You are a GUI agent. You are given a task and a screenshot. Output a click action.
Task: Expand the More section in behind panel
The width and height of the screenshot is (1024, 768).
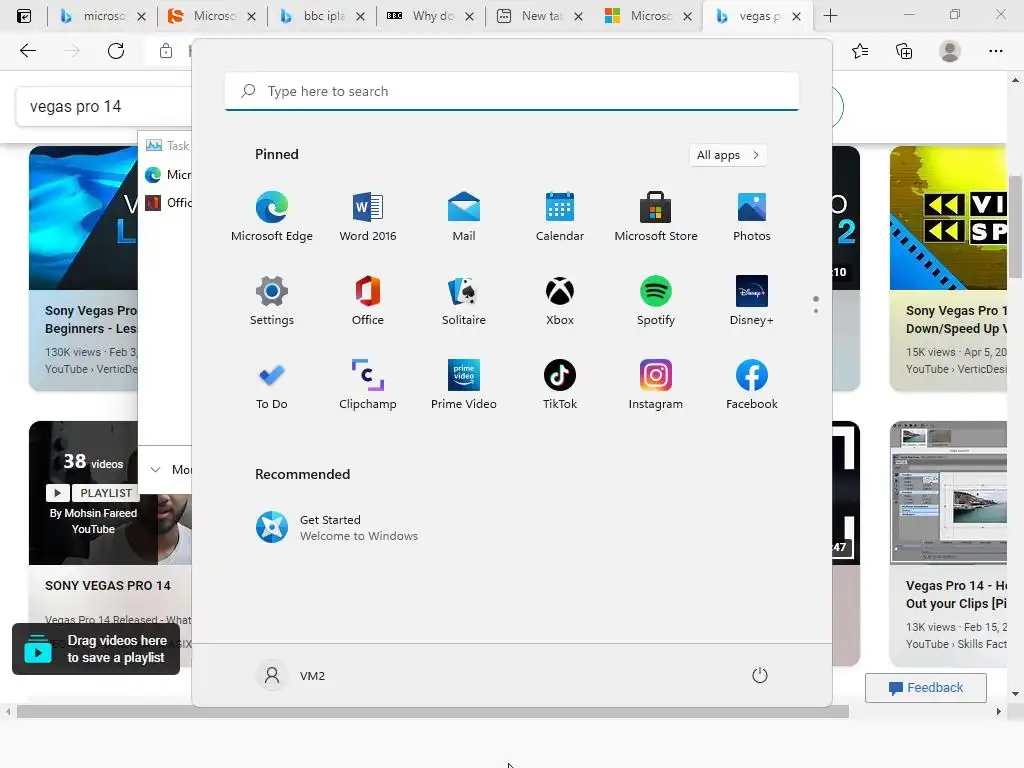[x=170, y=470]
